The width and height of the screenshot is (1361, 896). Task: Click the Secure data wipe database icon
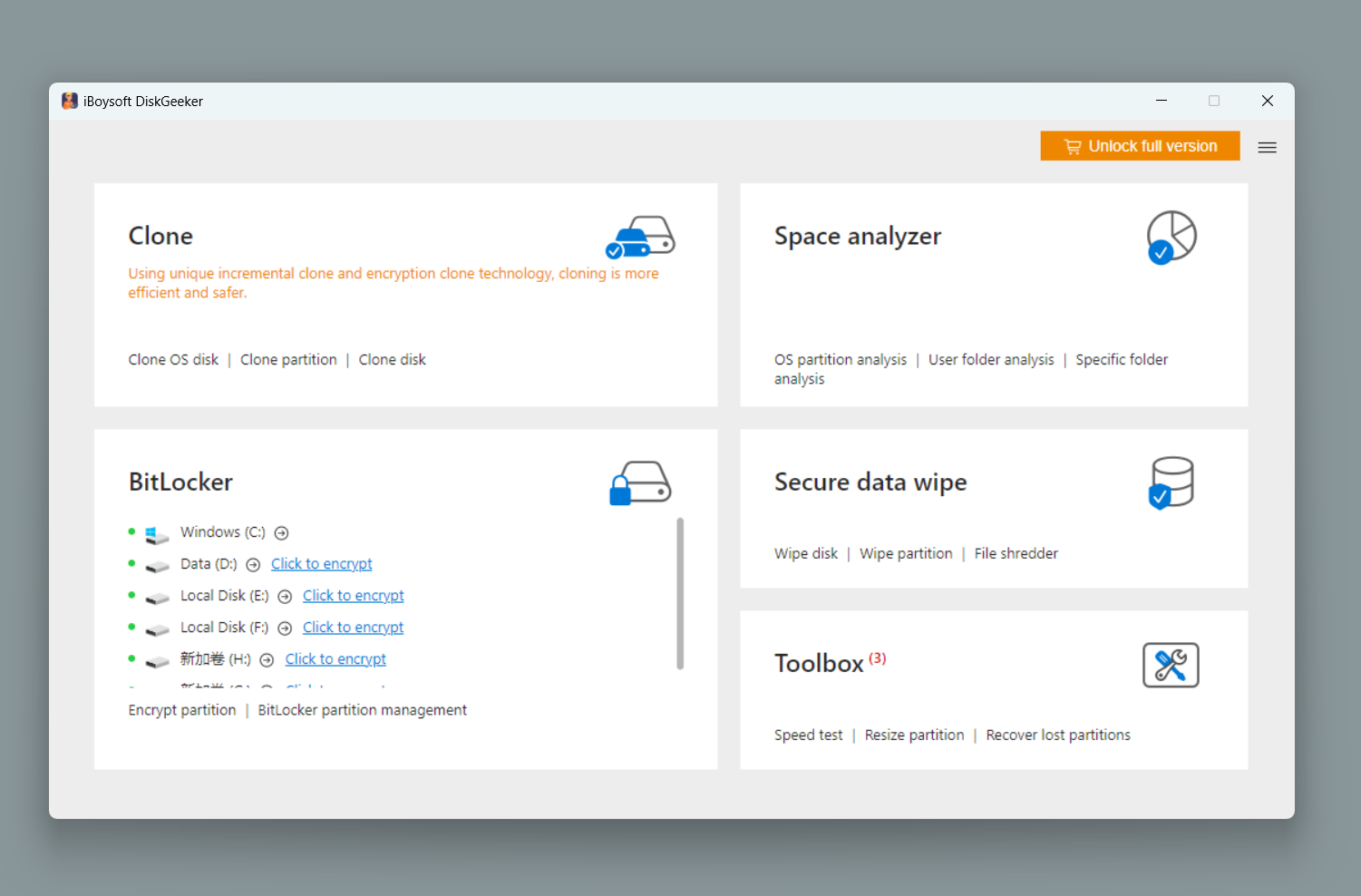(x=1171, y=482)
